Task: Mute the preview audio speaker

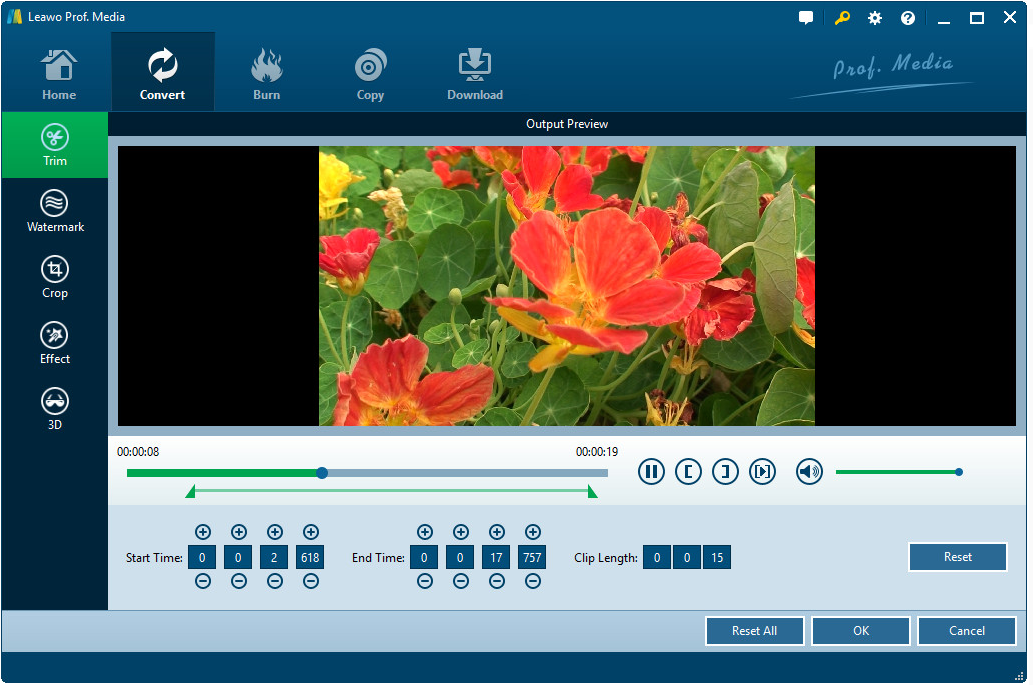Action: coord(809,472)
